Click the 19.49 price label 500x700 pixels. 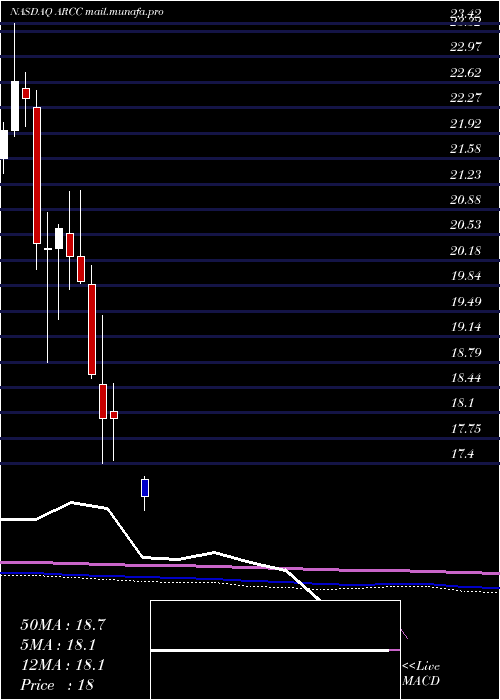pyautogui.click(x=466, y=302)
